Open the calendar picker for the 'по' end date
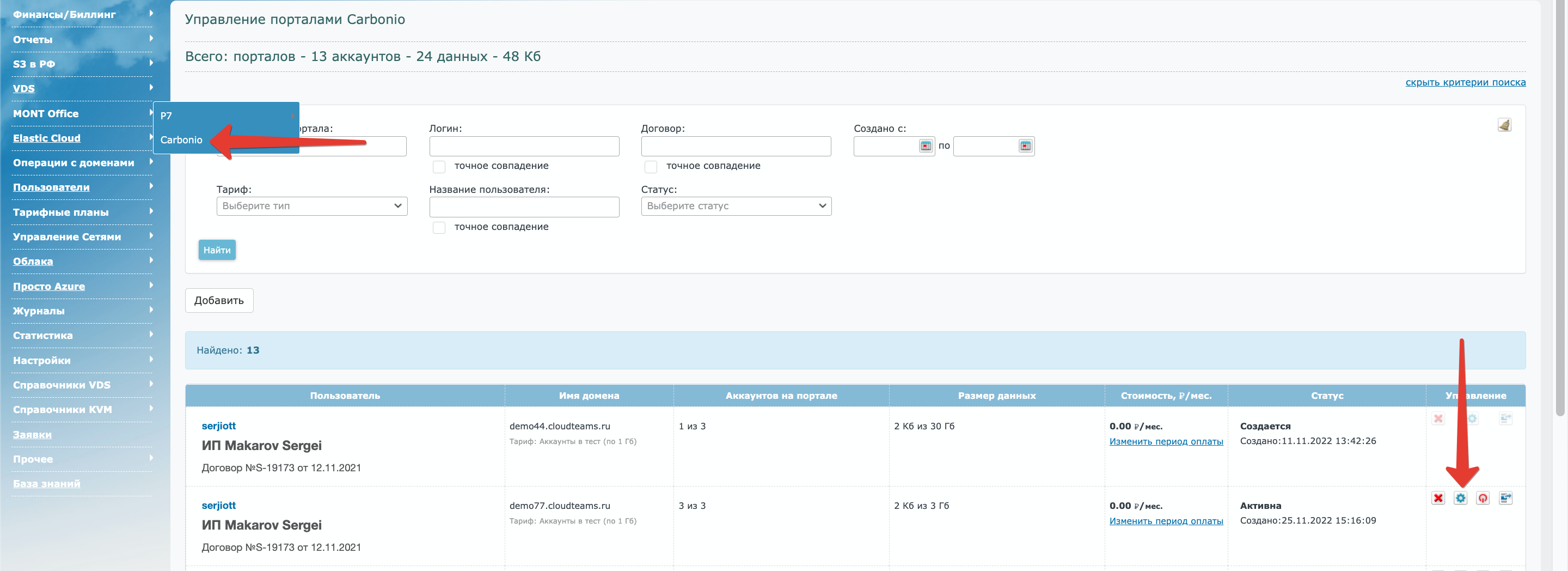This screenshot has height=571, width=1568. (x=1025, y=145)
